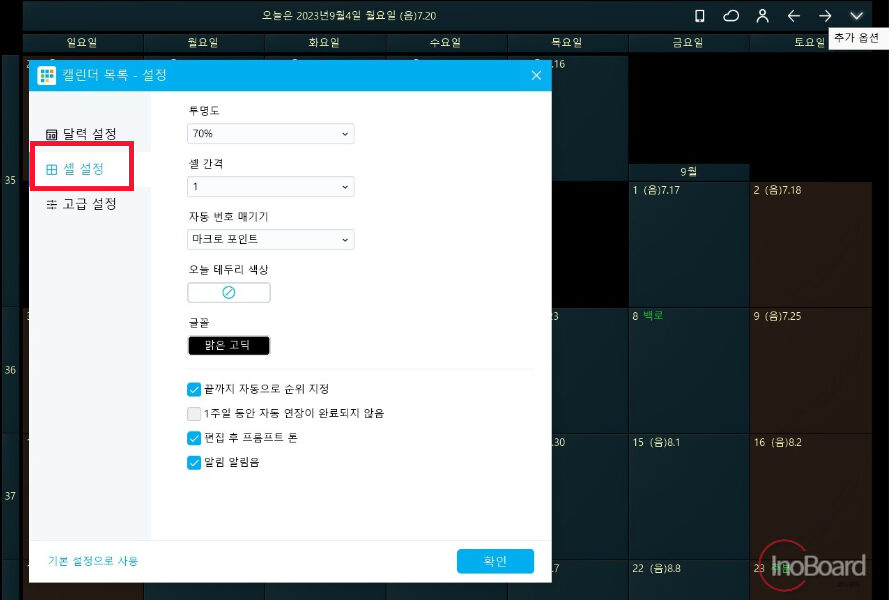Click the phone sync icon in the top bar
This screenshot has height=600, width=892.
pos(700,16)
